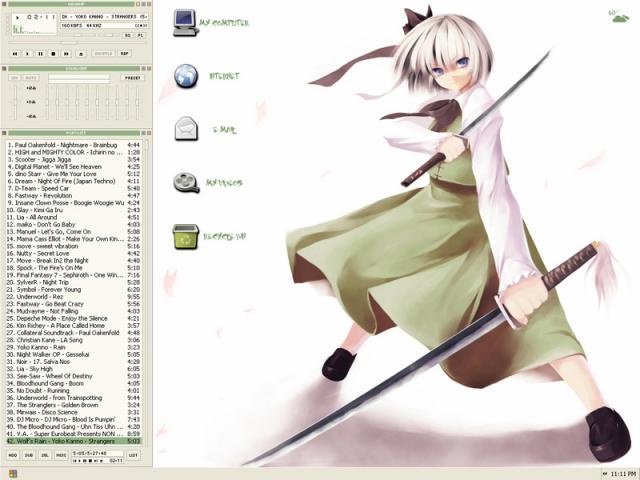Open the playlist ADD menu
Screen dimensions: 640x480
tap(13, 455)
